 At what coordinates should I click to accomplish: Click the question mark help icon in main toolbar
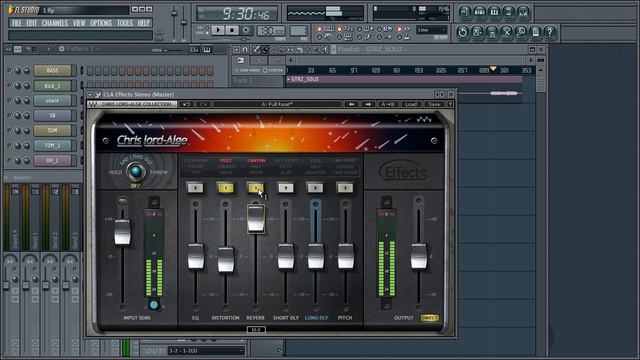click(550, 32)
